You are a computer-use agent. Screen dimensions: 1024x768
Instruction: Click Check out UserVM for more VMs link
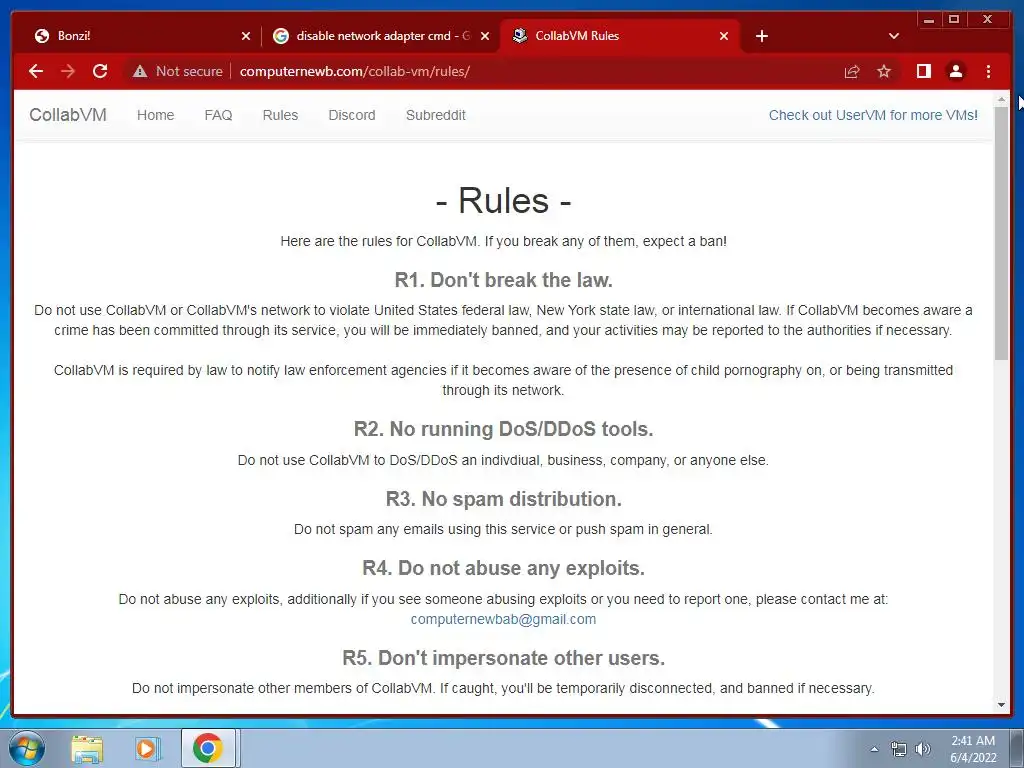[x=873, y=115]
